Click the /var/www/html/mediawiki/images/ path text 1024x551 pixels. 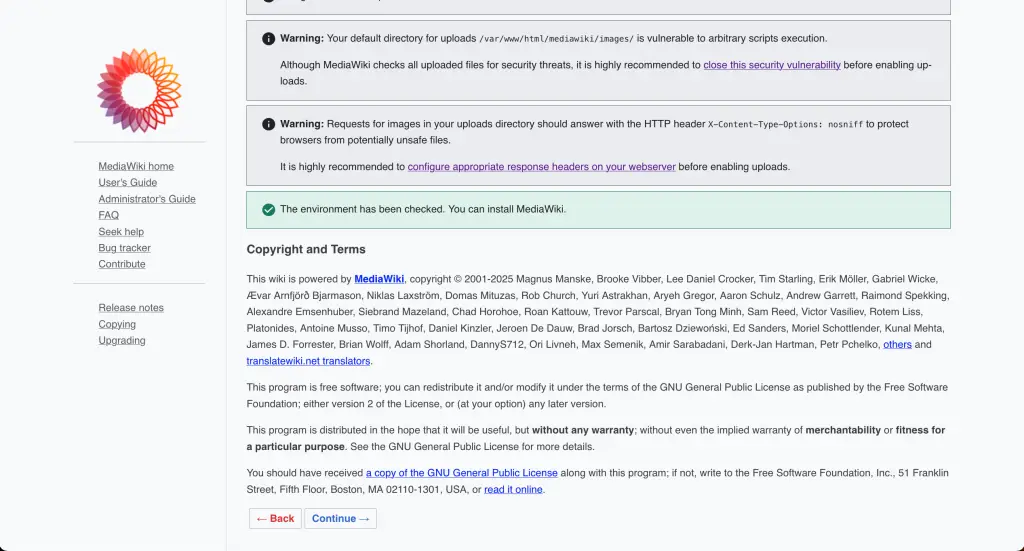point(556,39)
